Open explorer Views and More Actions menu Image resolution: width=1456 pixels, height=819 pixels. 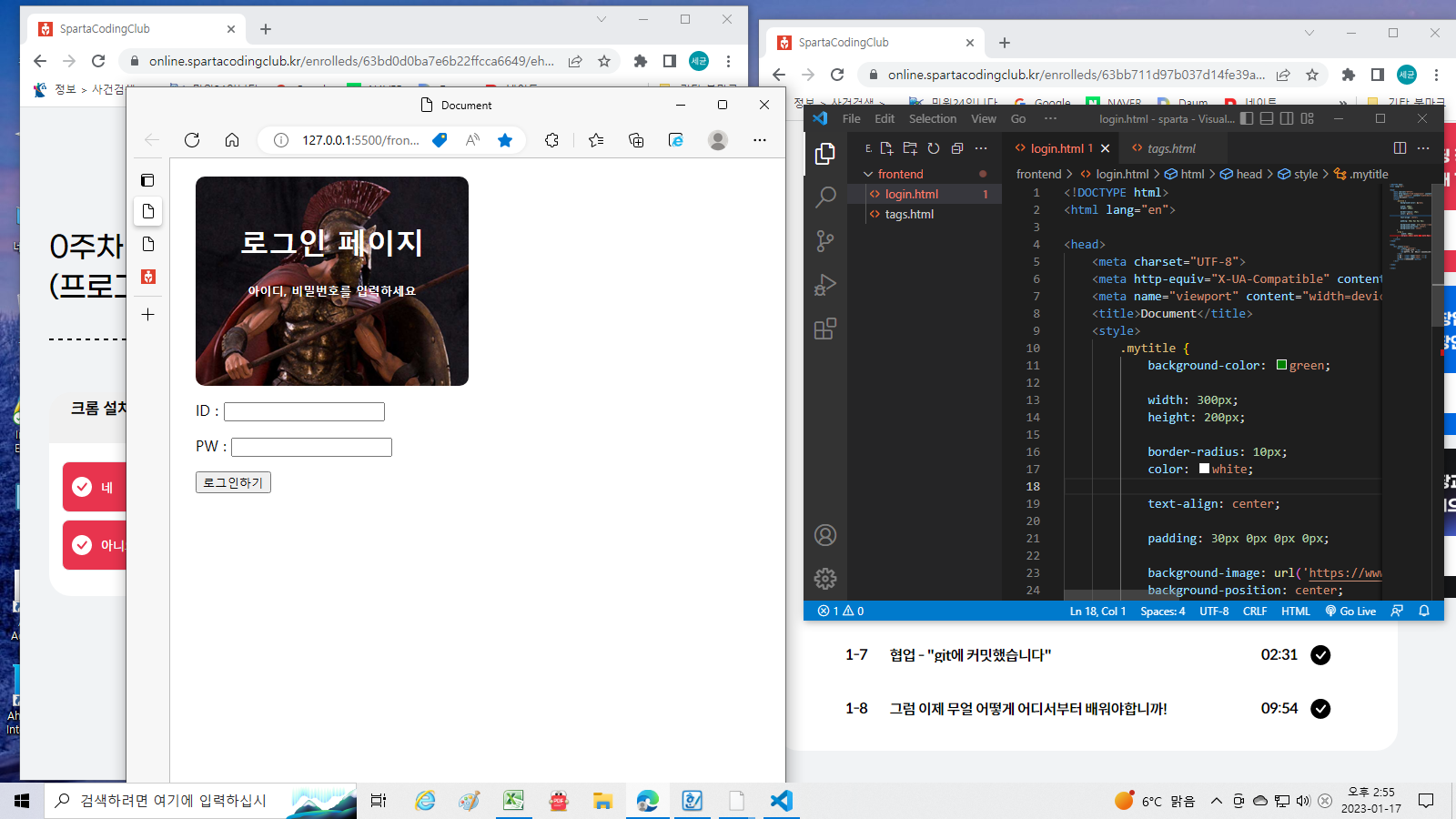pos(981,148)
